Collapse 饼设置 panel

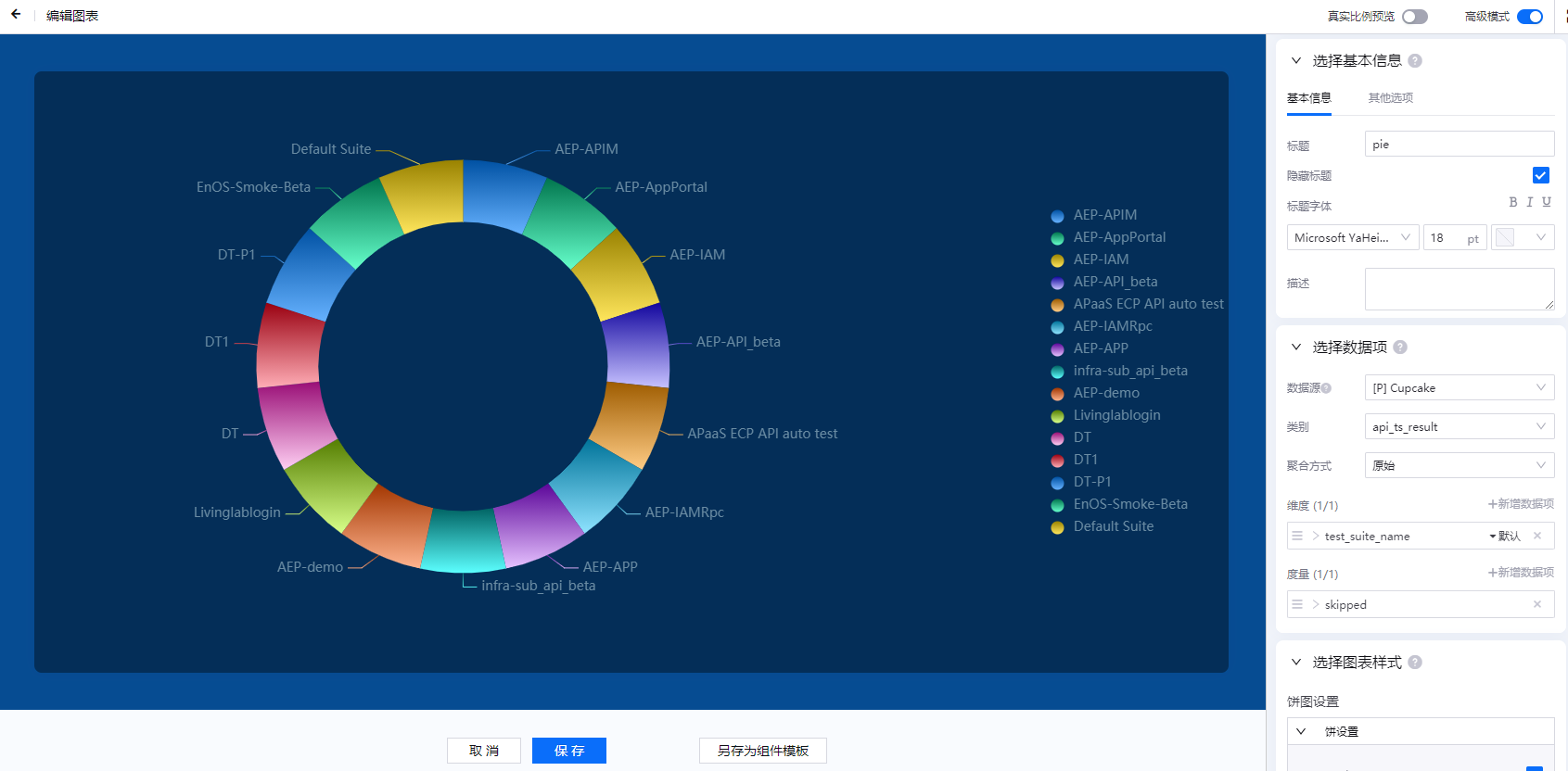tap(1301, 731)
